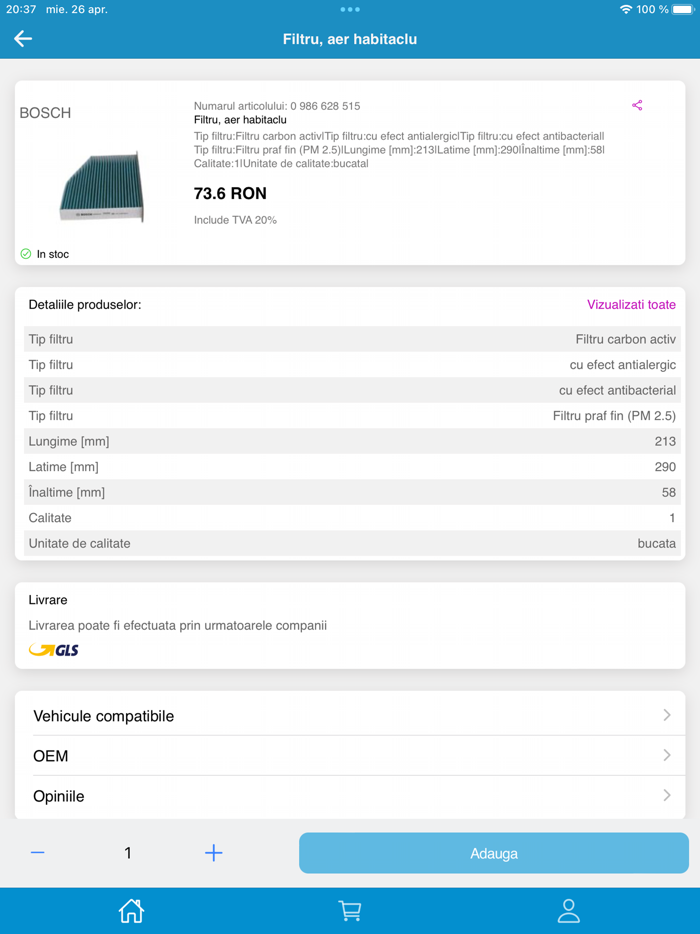The height and width of the screenshot is (934, 700).
Task: Tap the Filtru, aer habitaclu product title
Action: coord(240,119)
